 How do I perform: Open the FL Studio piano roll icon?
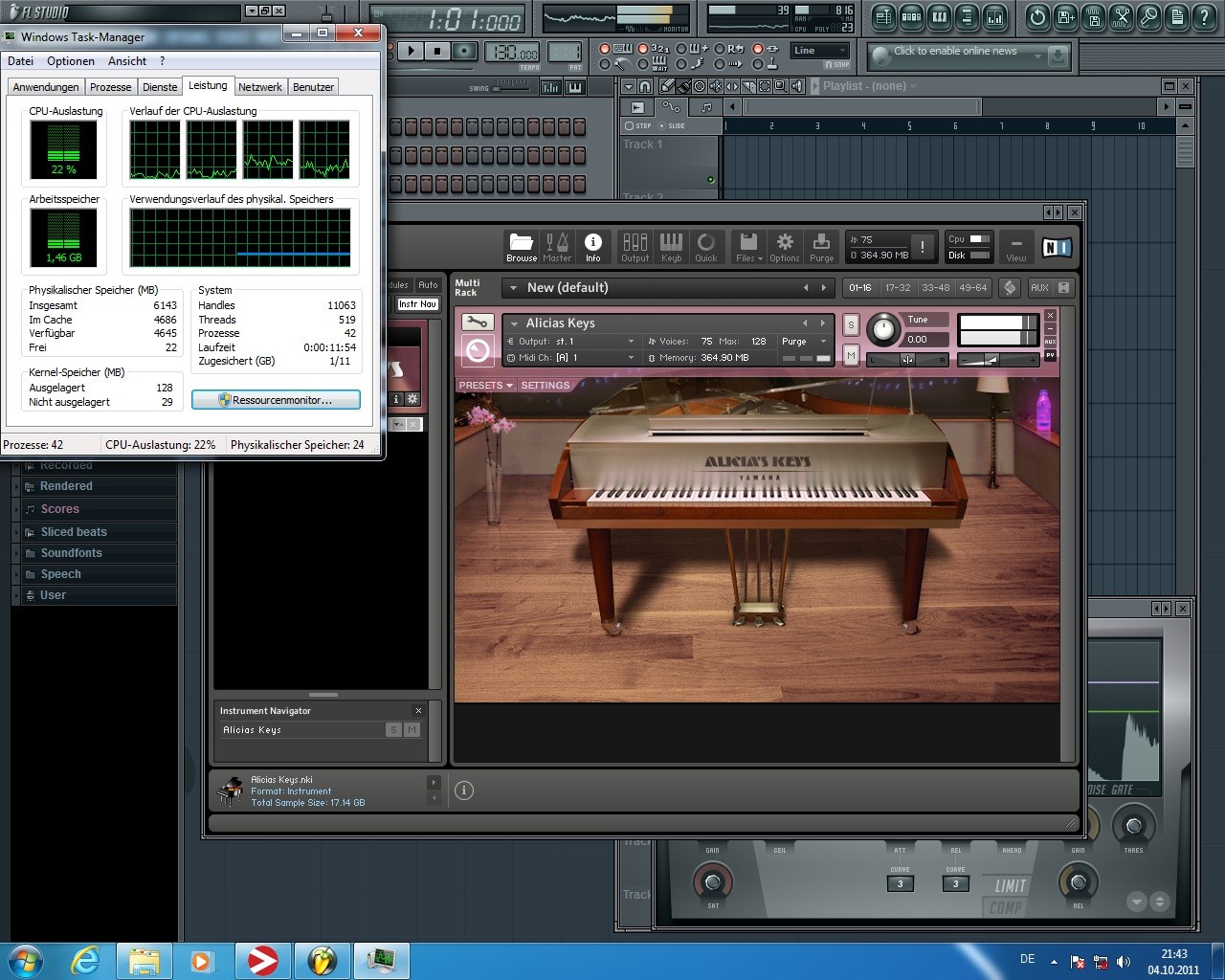point(939,17)
